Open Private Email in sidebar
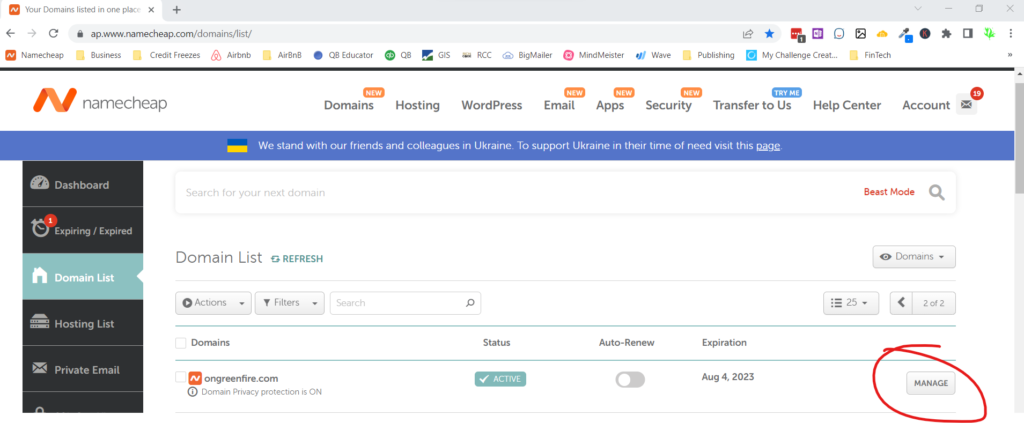The height and width of the screenshot is (423, 1024). [82, 369]
